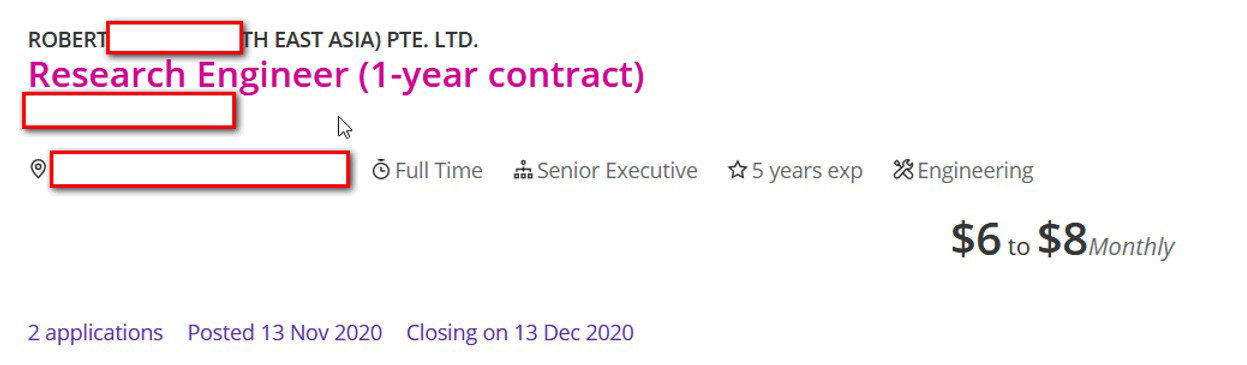Click the Monthly salary period label
Image resolution: width=1247 pixels, height=365 pixels.
[x=1132, y=246]
